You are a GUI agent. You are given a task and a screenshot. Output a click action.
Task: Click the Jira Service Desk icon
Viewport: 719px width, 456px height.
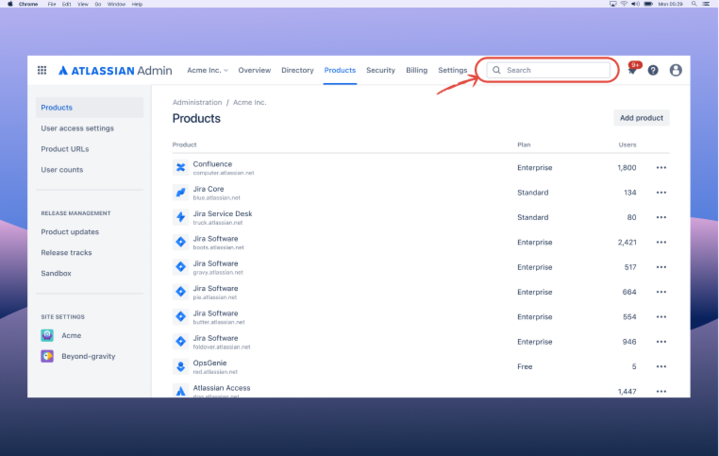pos(181,217)
